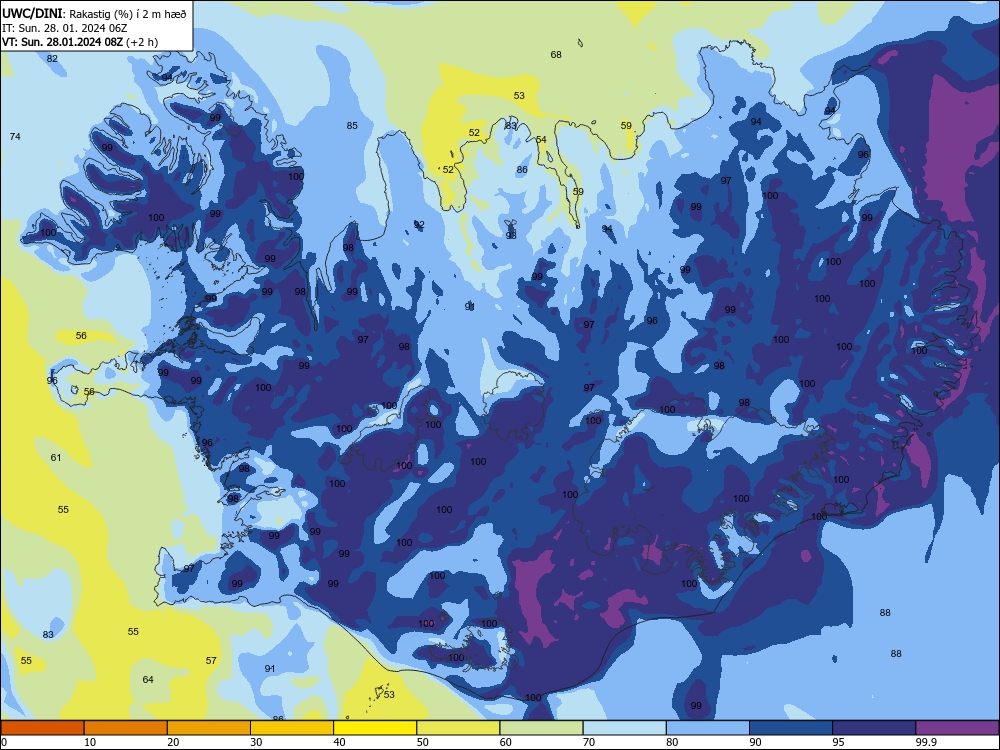Click the '99.9' legend tick label
The image size is (1000, 750).
pos(926,742)
